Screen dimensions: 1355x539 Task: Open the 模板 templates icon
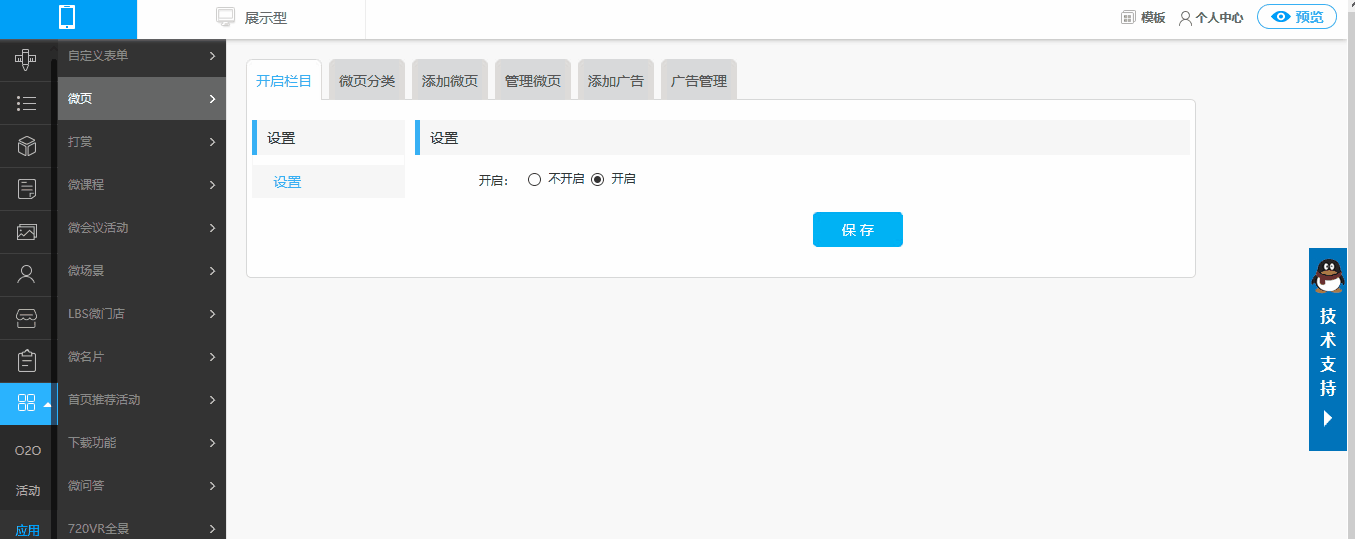point(1128,17)
